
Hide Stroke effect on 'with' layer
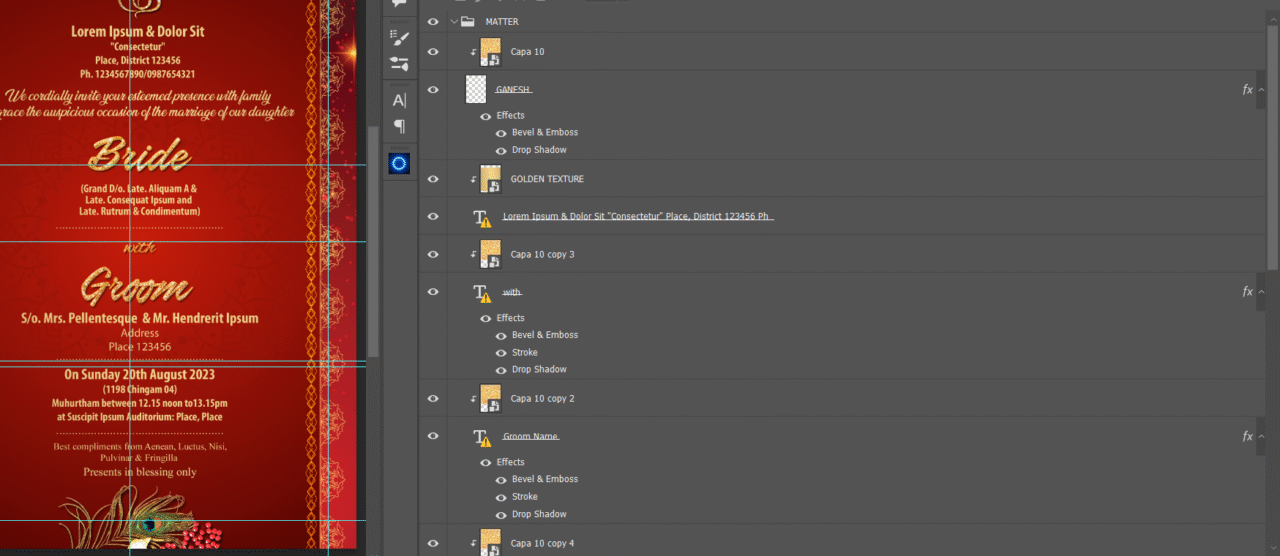coord(501,353)
